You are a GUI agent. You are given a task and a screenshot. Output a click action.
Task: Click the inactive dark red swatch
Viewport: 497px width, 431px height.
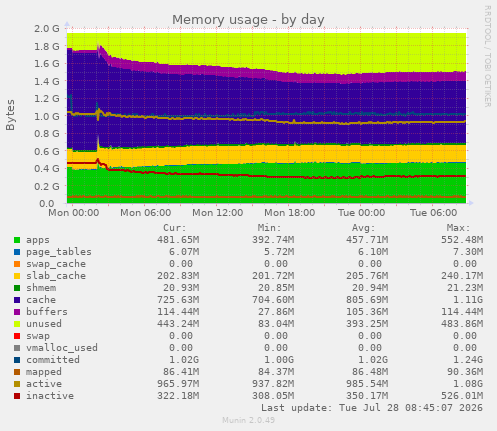17,396
